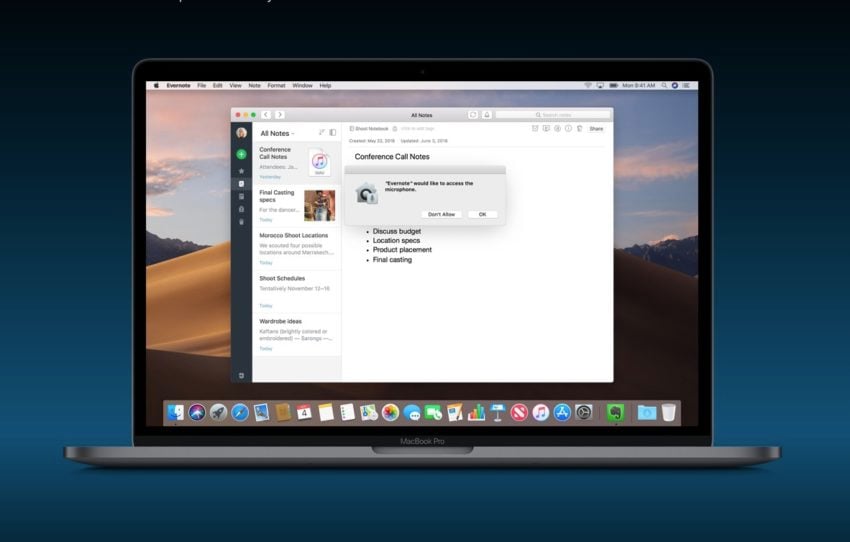Click the Discuss budget bullet item
This screenshot has height=542, width=850.
397,231
